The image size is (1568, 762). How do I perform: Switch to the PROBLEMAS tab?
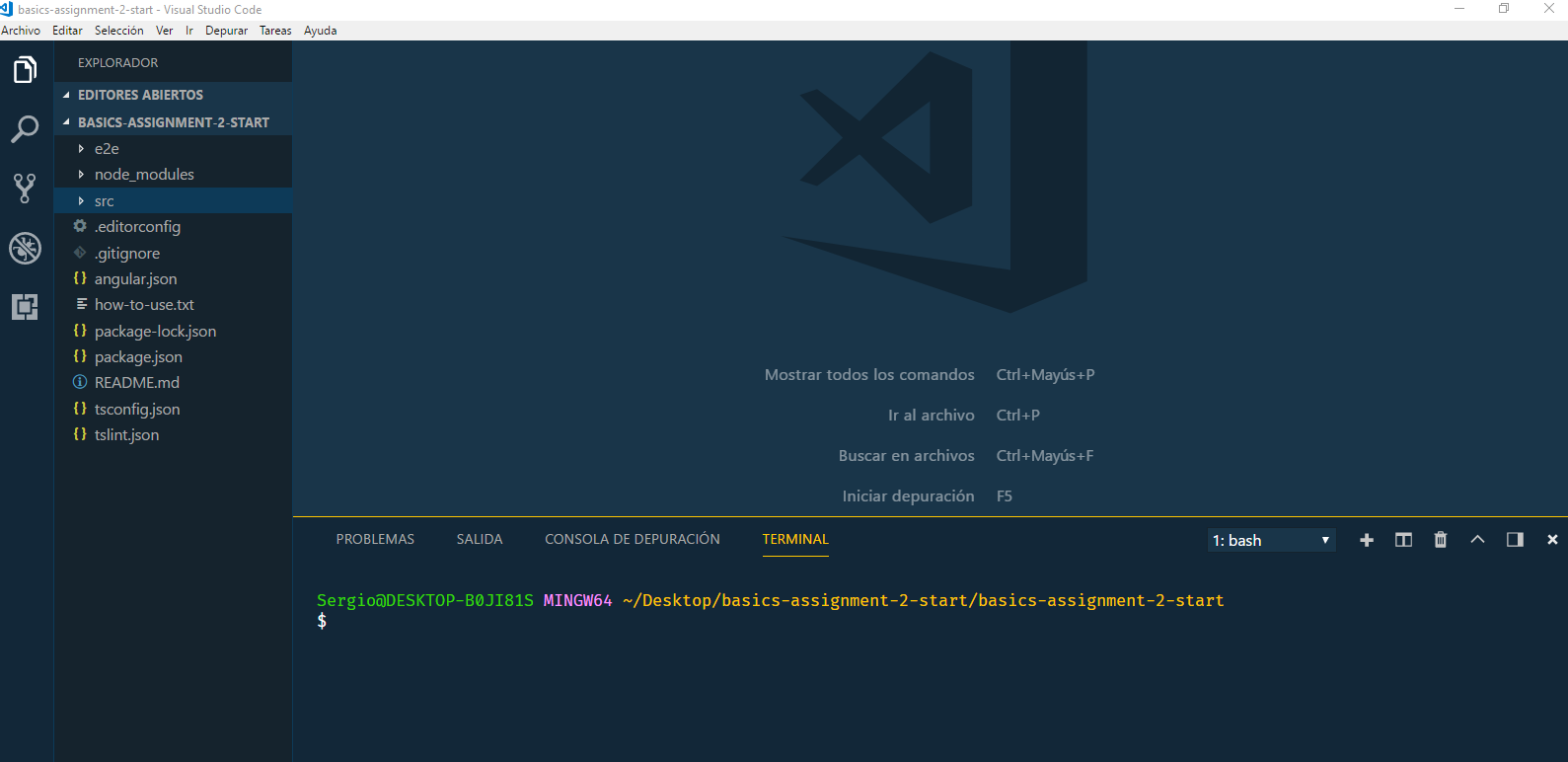[x=375, y=539]
